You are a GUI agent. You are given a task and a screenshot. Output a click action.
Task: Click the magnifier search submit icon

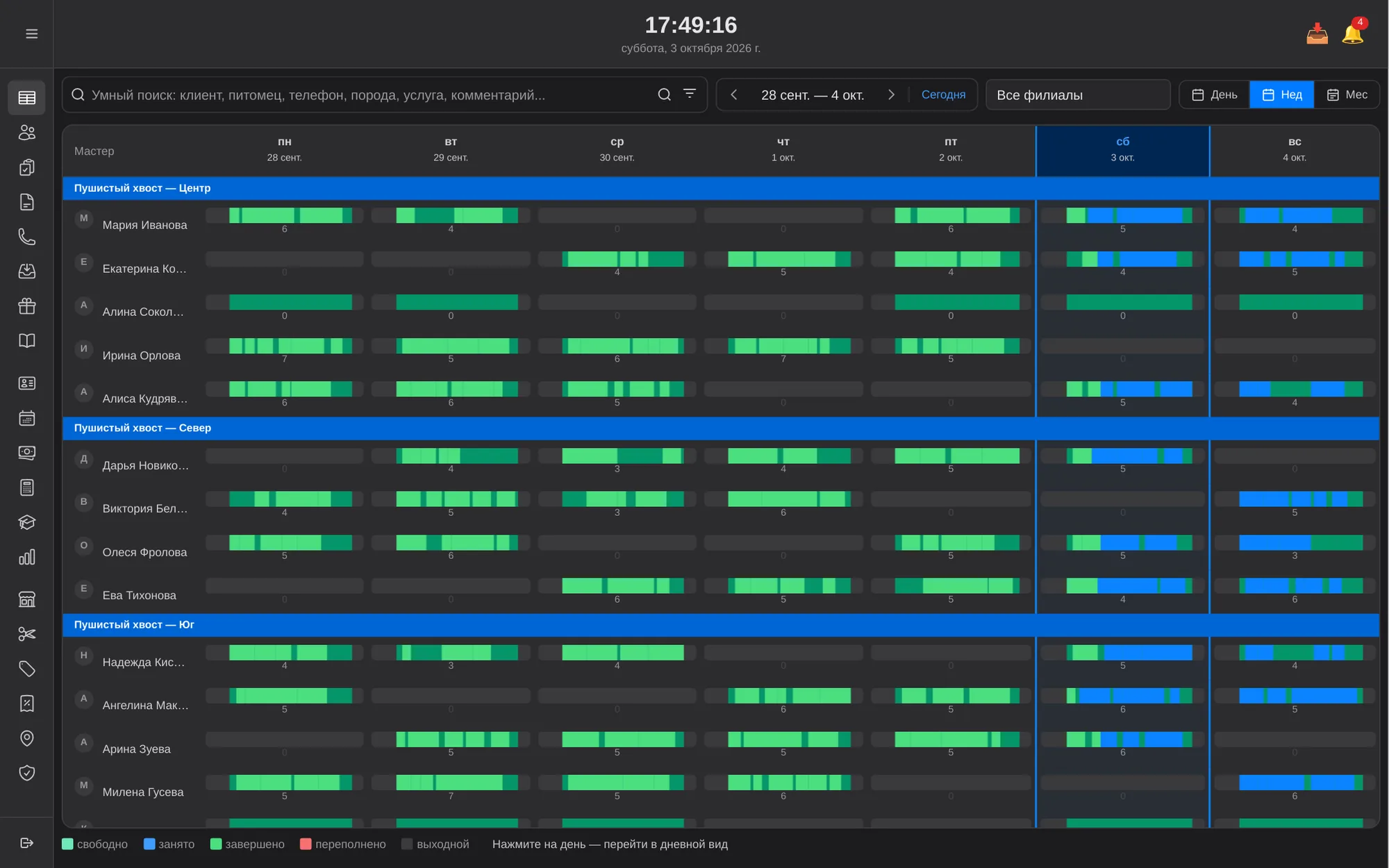(x=665, y=94)
